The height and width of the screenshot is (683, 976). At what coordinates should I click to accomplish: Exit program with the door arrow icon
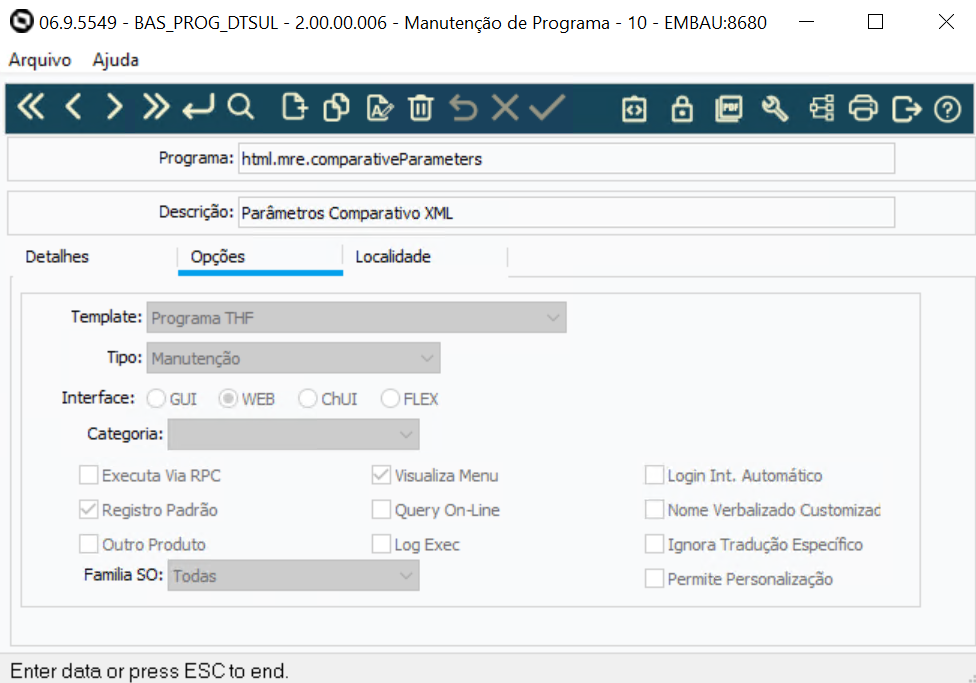(x=906, y=109)
